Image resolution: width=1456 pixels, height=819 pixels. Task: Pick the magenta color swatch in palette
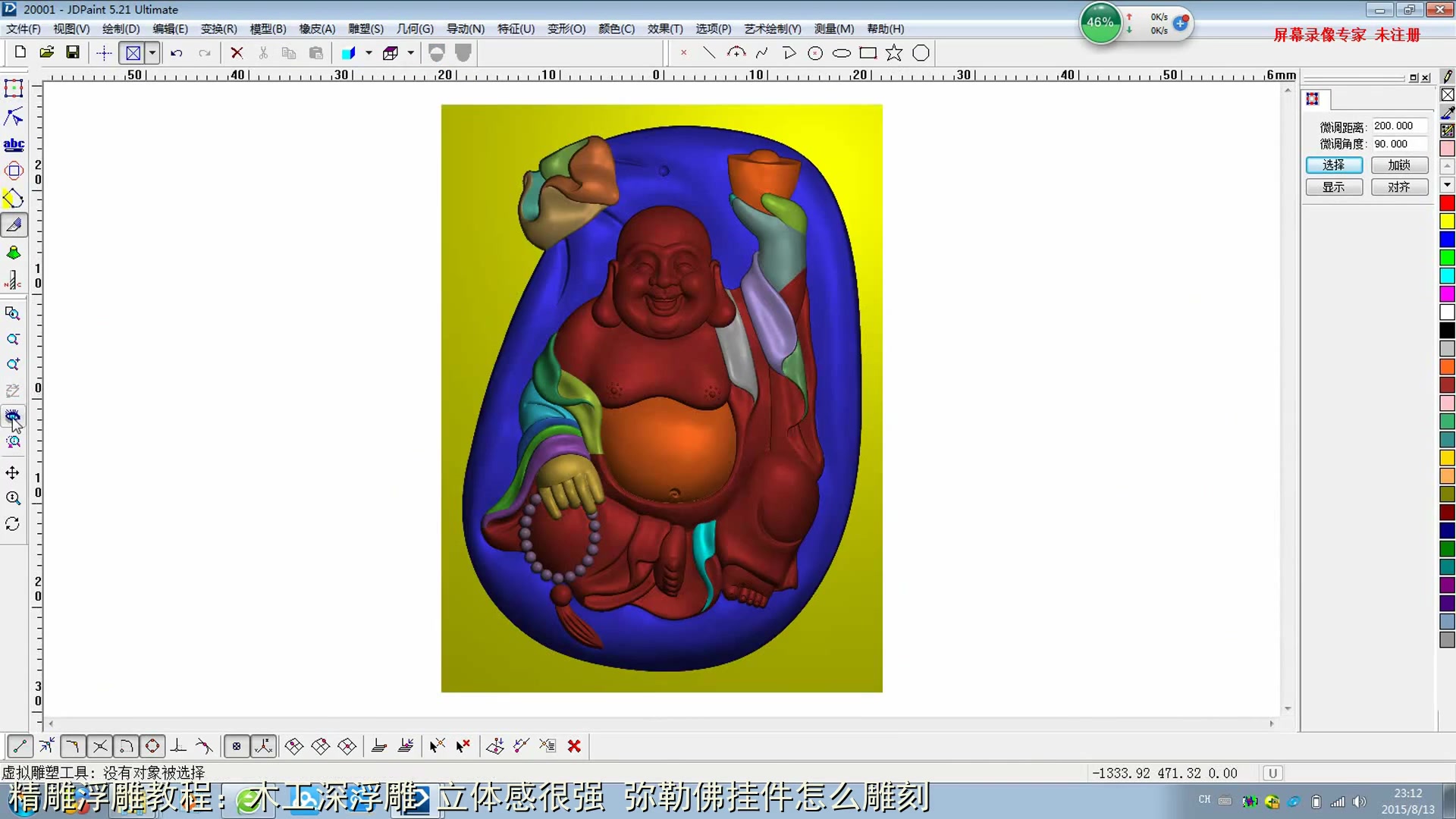[1447, 293]
